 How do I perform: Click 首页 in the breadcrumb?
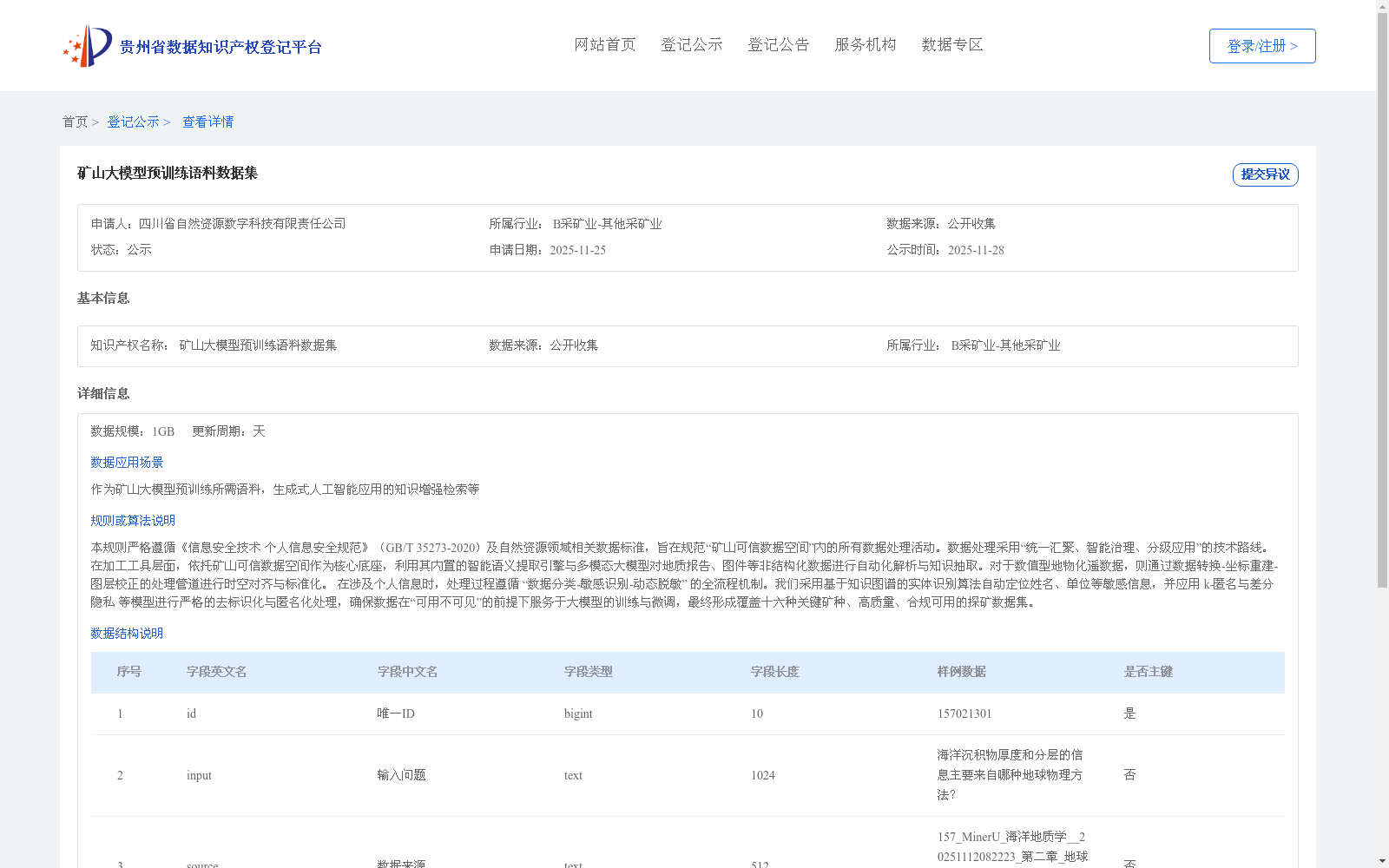click(75, 122)
